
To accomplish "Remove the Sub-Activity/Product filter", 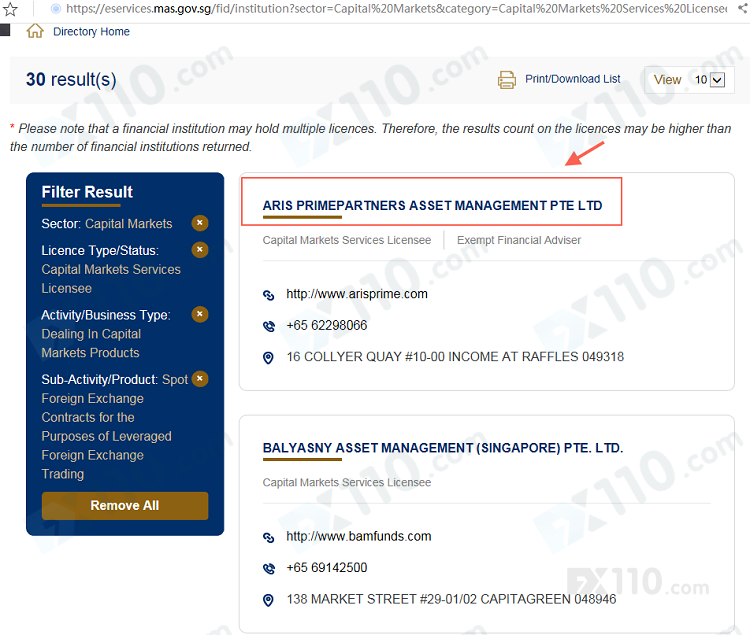I will [200, 379].
